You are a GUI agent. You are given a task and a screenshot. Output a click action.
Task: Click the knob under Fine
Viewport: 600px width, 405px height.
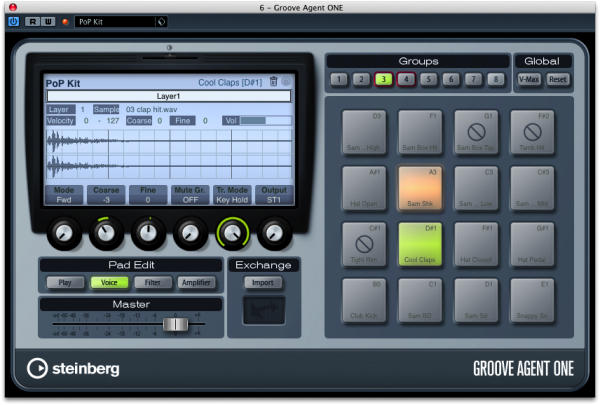pos(148,233)
